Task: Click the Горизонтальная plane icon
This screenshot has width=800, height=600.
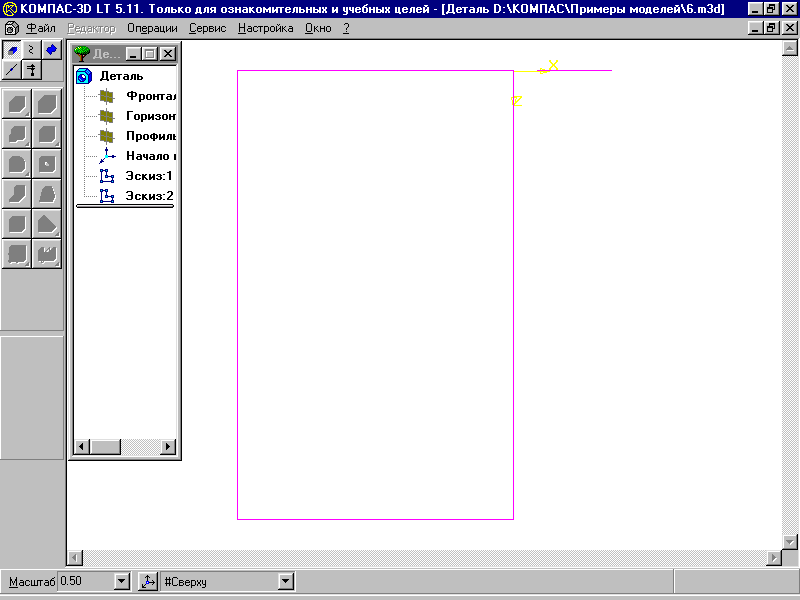Action: (x=107, y=116)
